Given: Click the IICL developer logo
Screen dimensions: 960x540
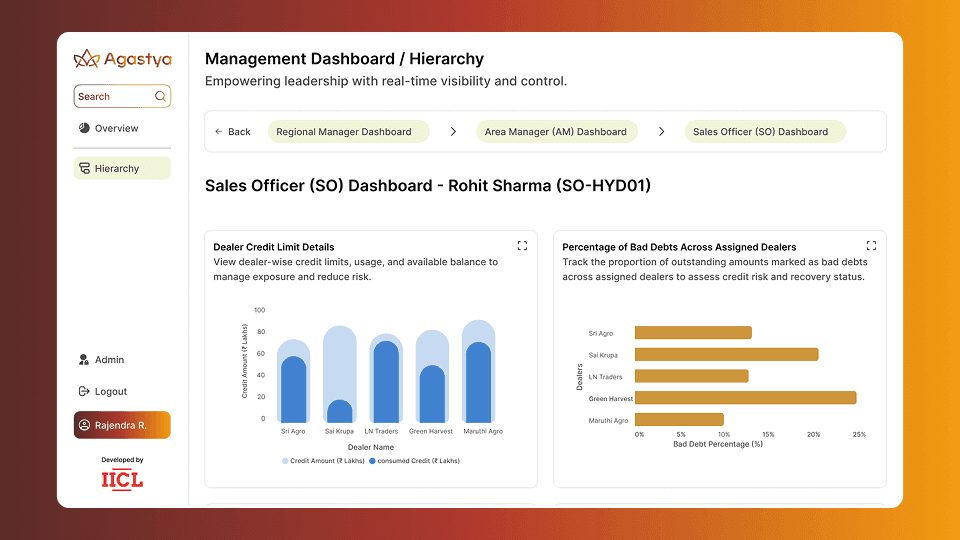Looking at the screenshot, I should (122, 480).
